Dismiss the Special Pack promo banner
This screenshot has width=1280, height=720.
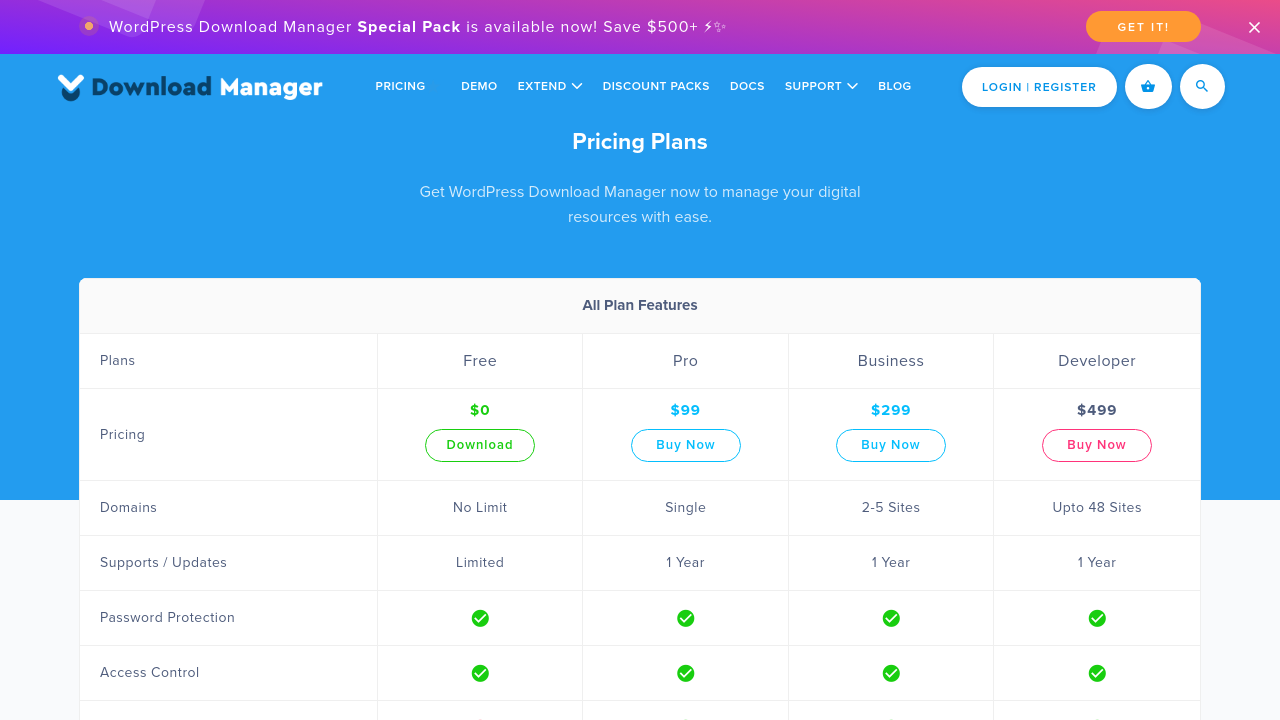(x=1254, y=28)
